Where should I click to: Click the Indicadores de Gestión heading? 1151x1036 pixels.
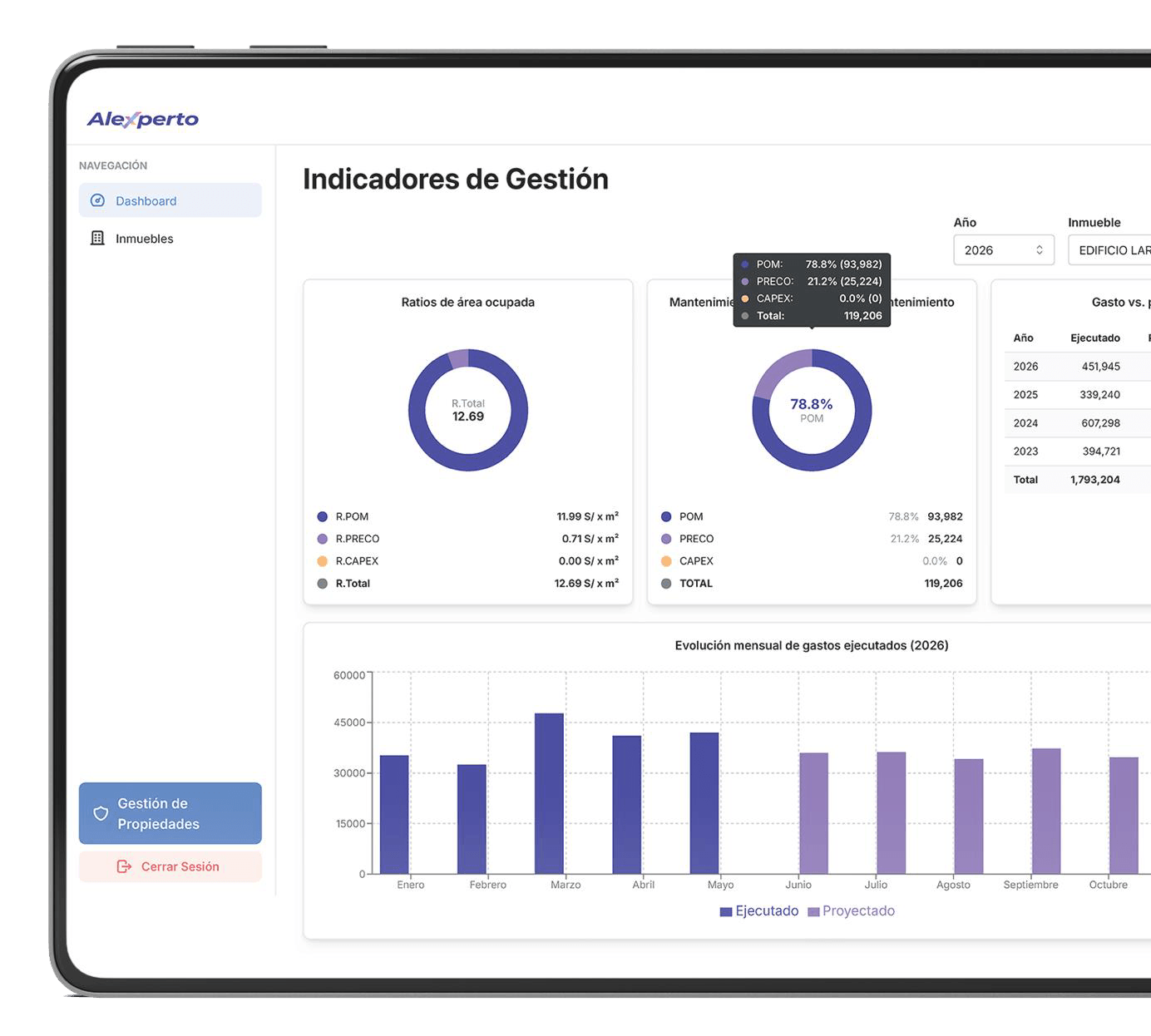tap(456, 180)
